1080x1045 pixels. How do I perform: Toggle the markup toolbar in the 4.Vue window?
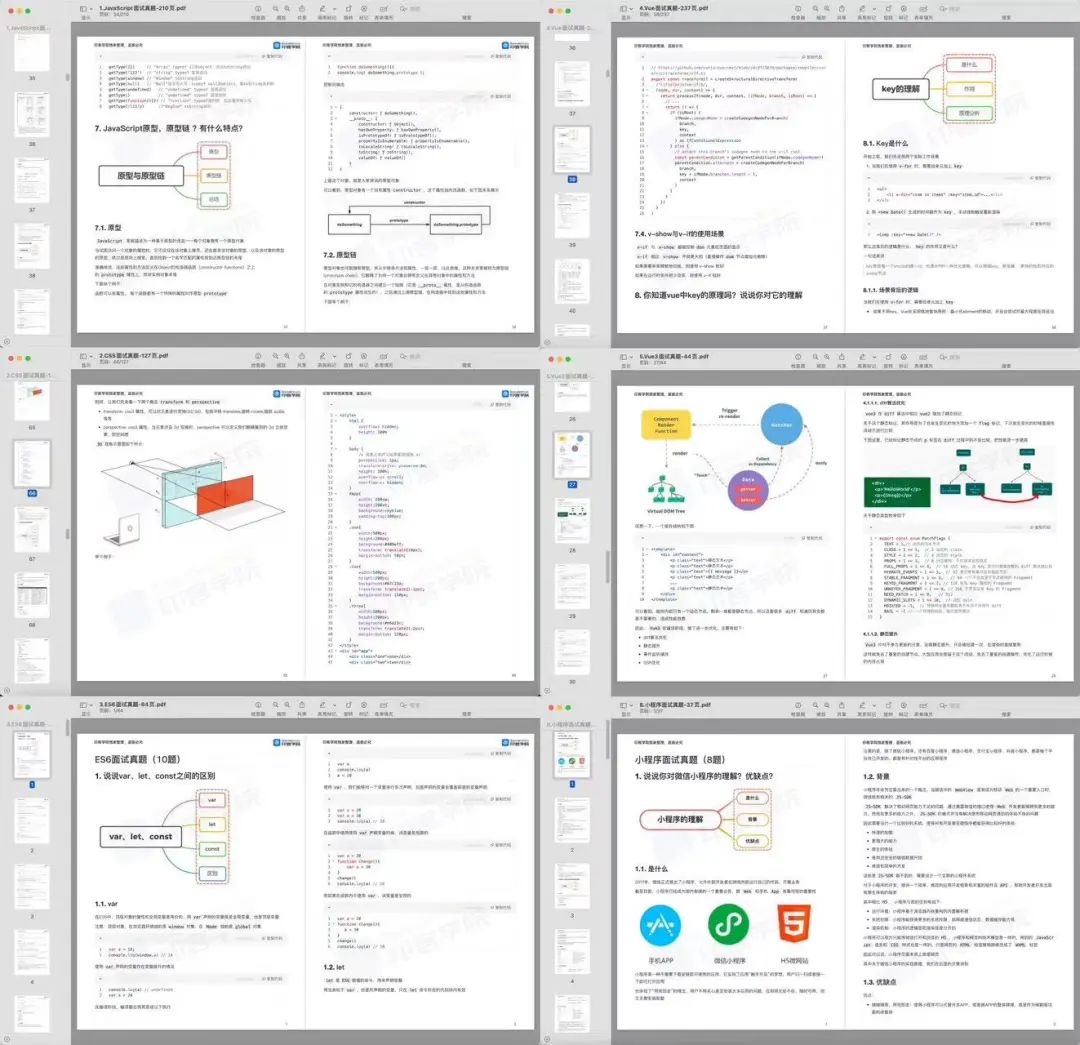(x=904, y=9)
